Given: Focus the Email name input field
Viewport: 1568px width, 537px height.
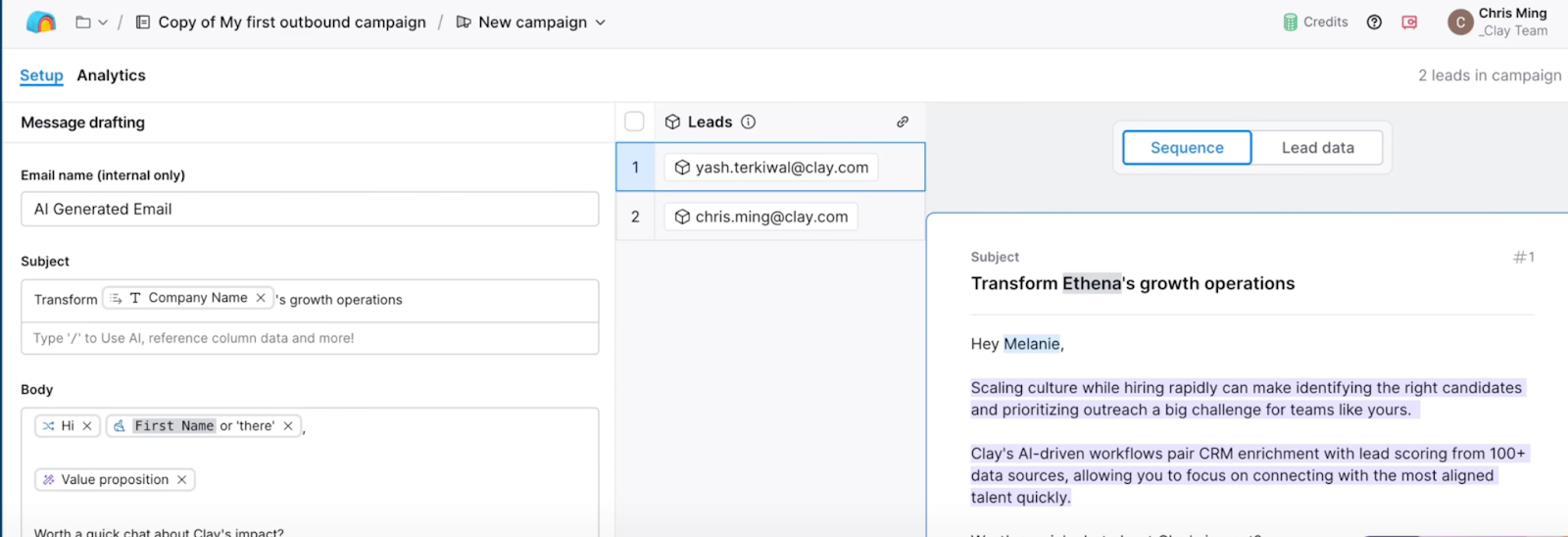Looking at the screenshot, I should (x=310, y=209).
